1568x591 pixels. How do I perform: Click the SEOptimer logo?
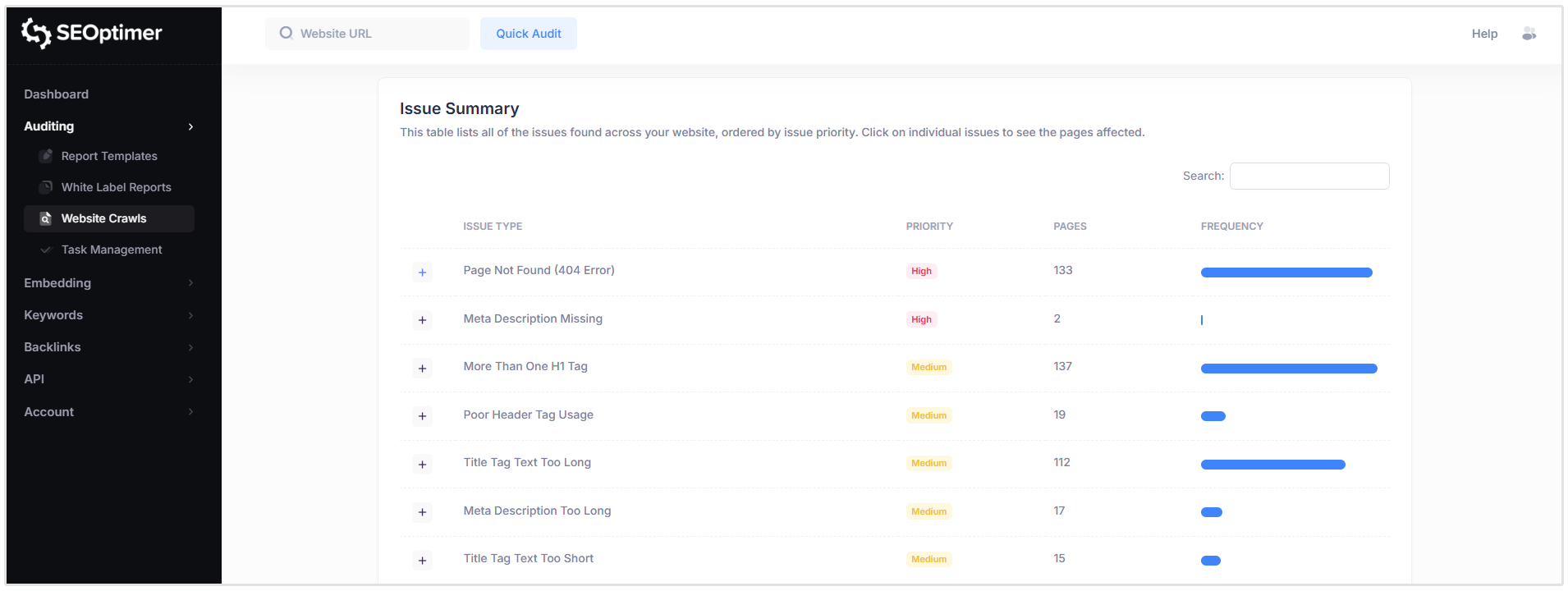click(x=91, y=33)
